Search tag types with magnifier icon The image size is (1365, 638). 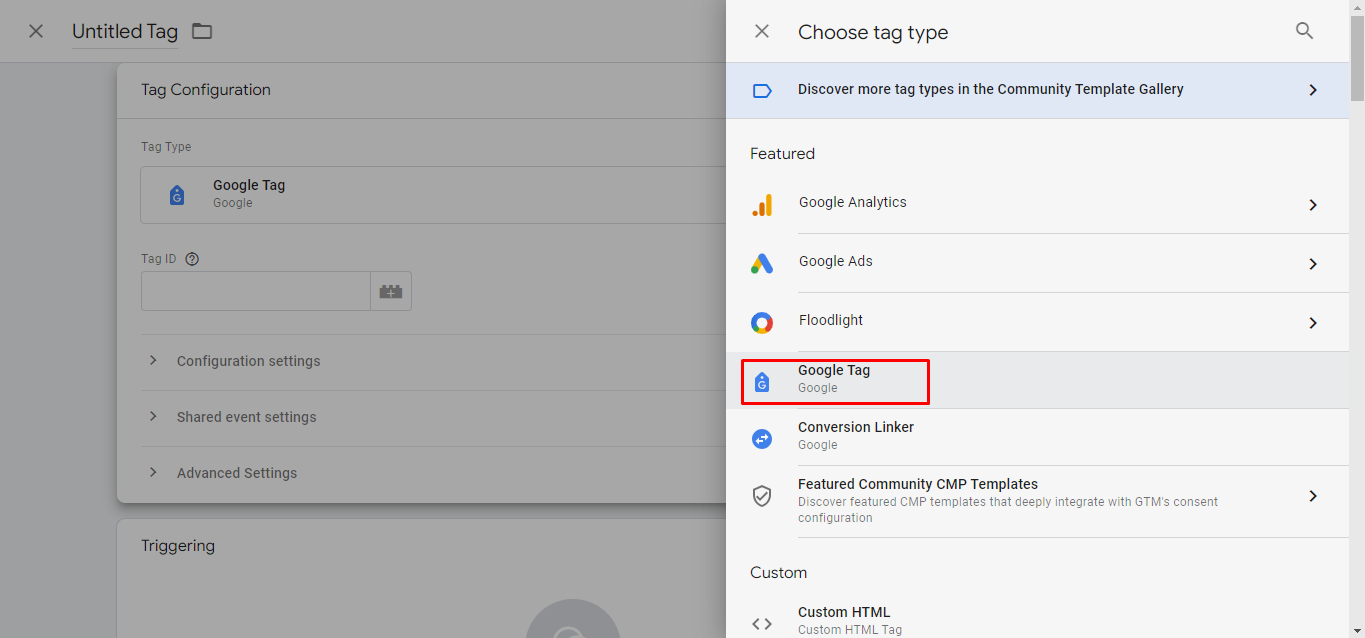(1304, 31)
